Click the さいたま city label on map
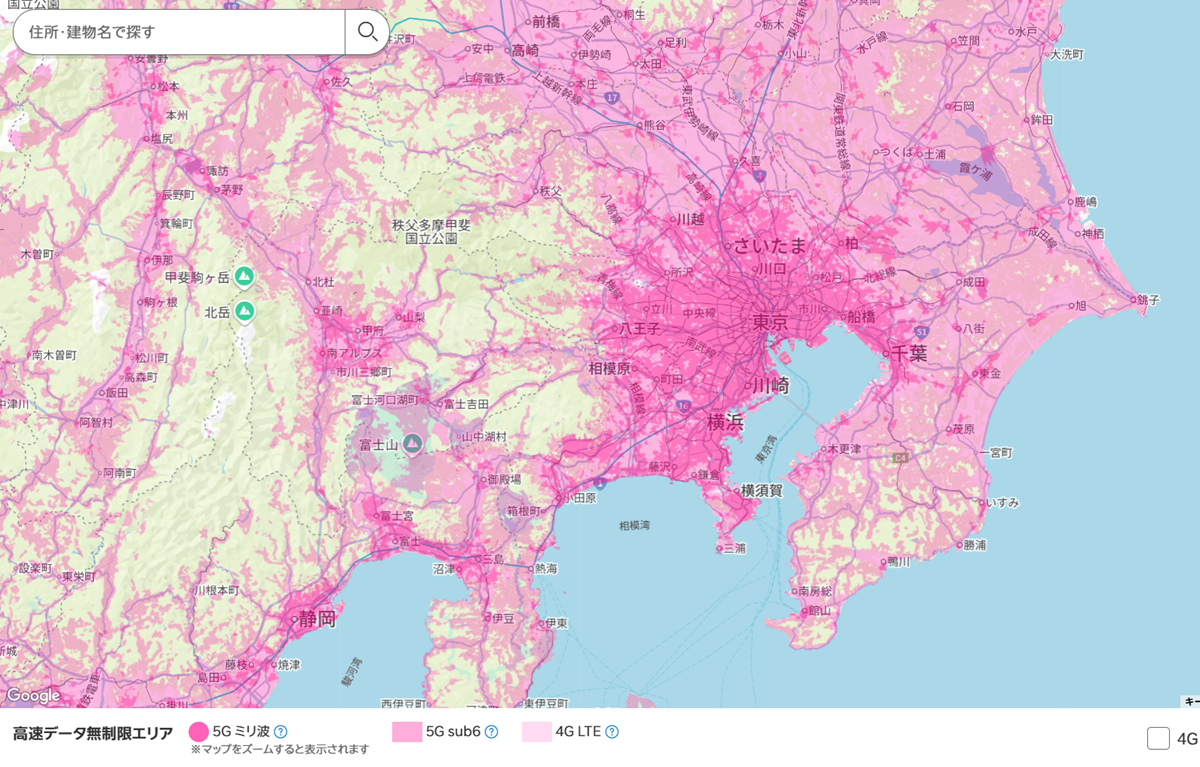Image resolution: width=1200 pixels, height=767 pixels. (770, 246)
